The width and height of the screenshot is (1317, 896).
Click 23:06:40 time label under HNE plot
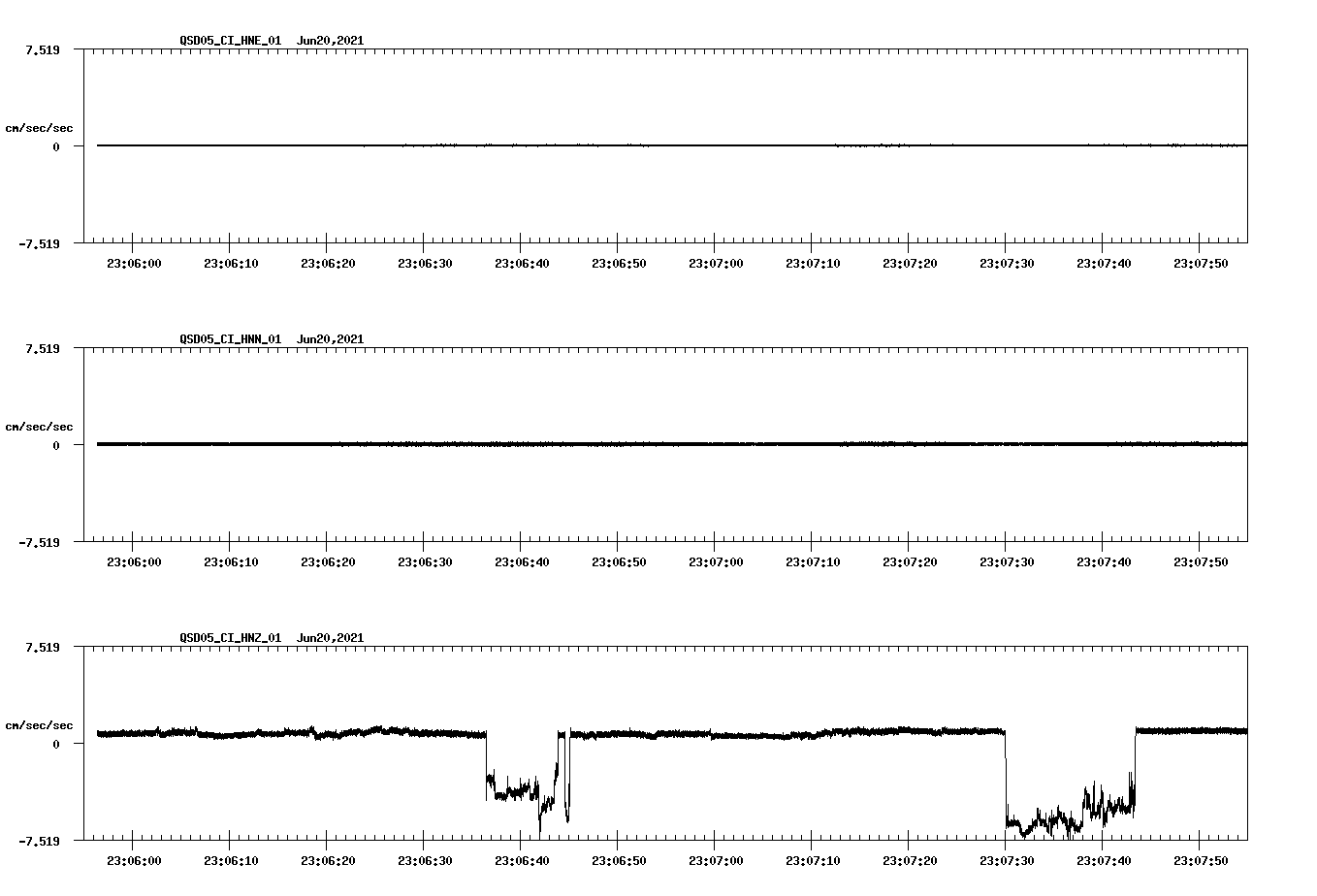pyautogui.click(x=522, y=264)
